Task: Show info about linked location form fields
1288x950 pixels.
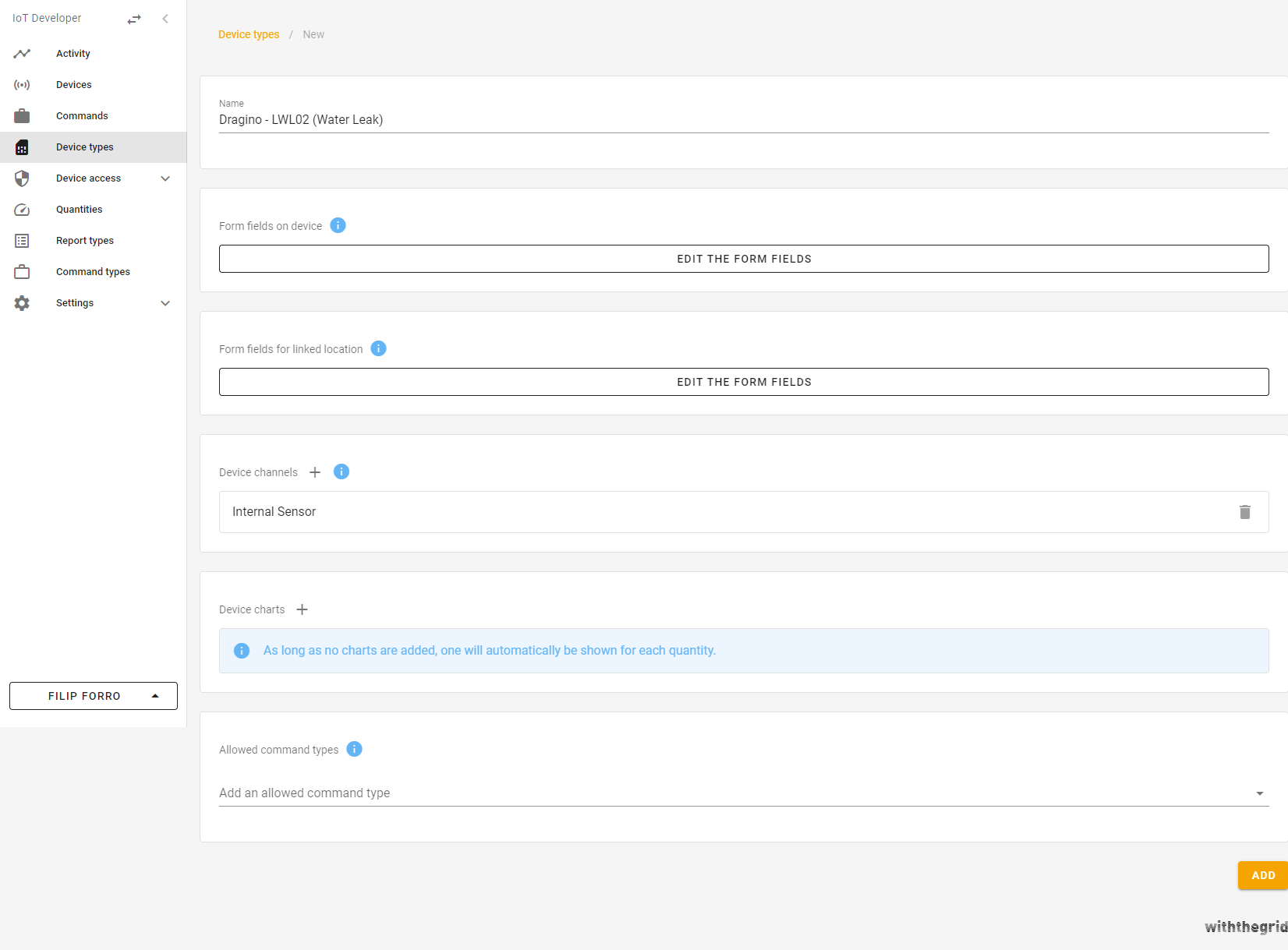Action: [378, 348]
